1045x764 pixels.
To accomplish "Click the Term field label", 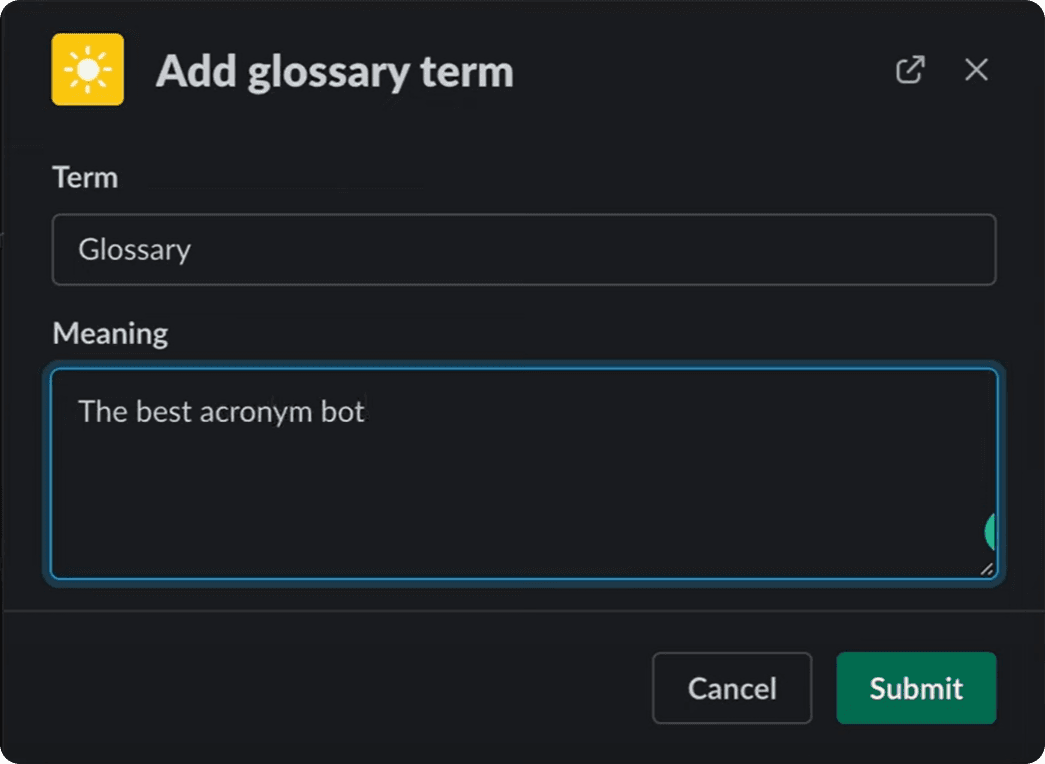I will click(85, 177).
